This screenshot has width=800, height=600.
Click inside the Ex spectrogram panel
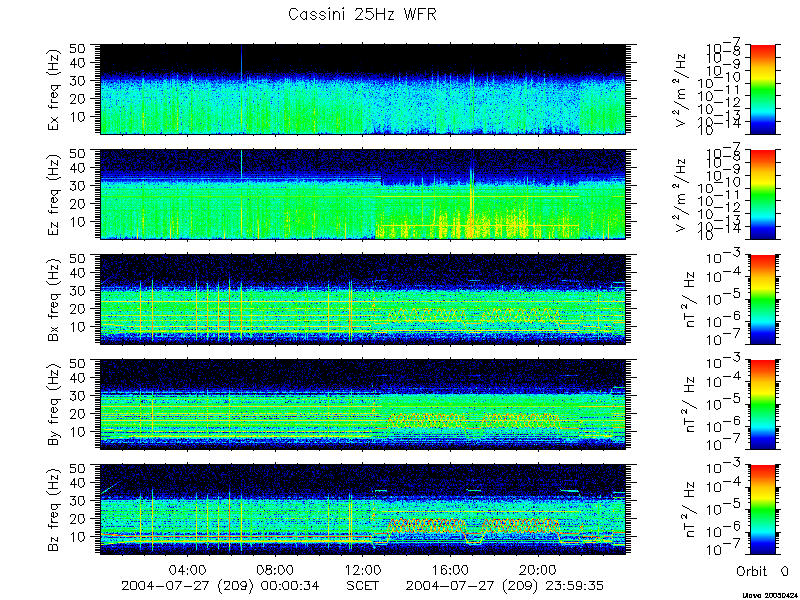363,89
